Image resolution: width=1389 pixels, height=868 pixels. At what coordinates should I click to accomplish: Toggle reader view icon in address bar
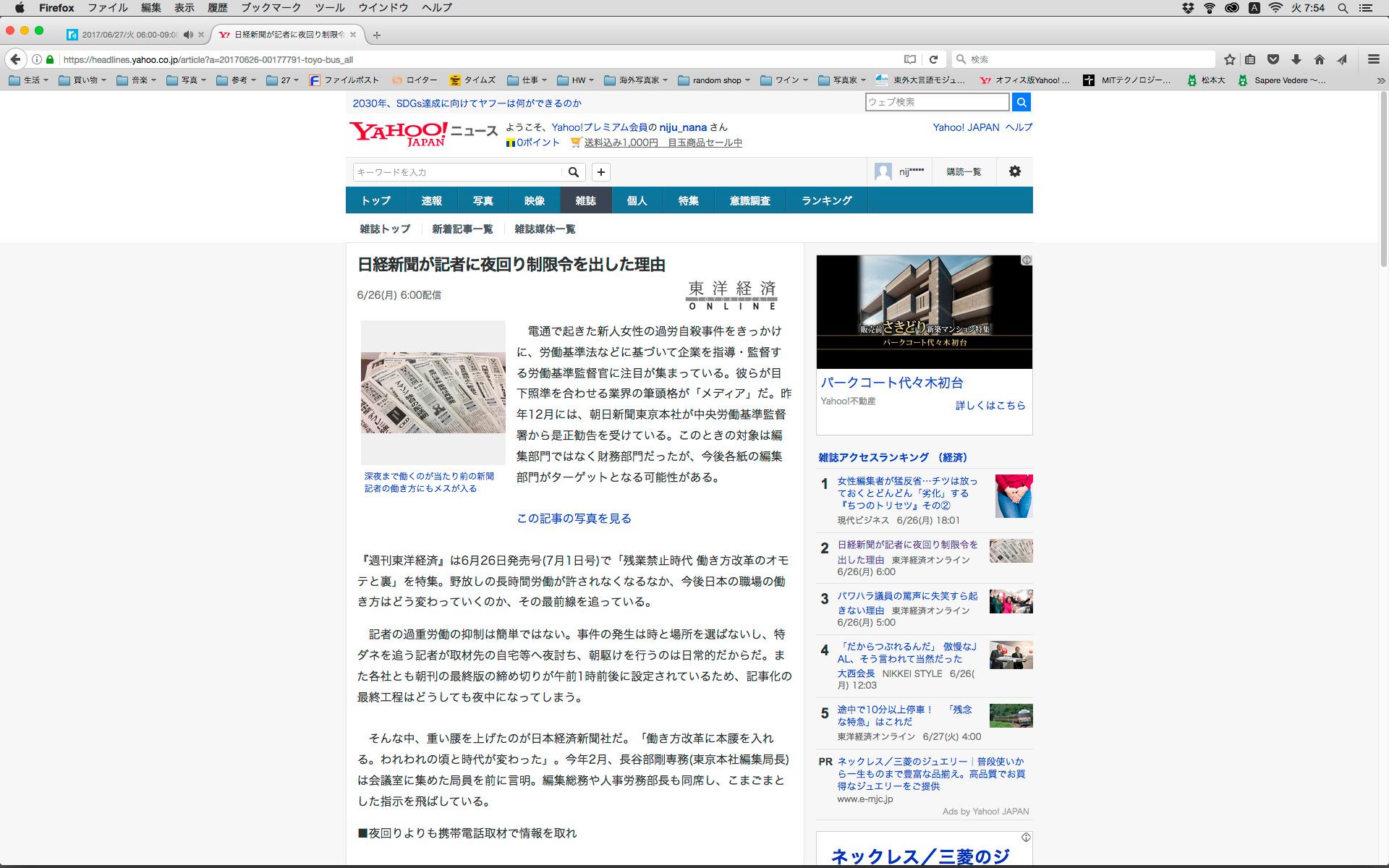tap(910, 59)
